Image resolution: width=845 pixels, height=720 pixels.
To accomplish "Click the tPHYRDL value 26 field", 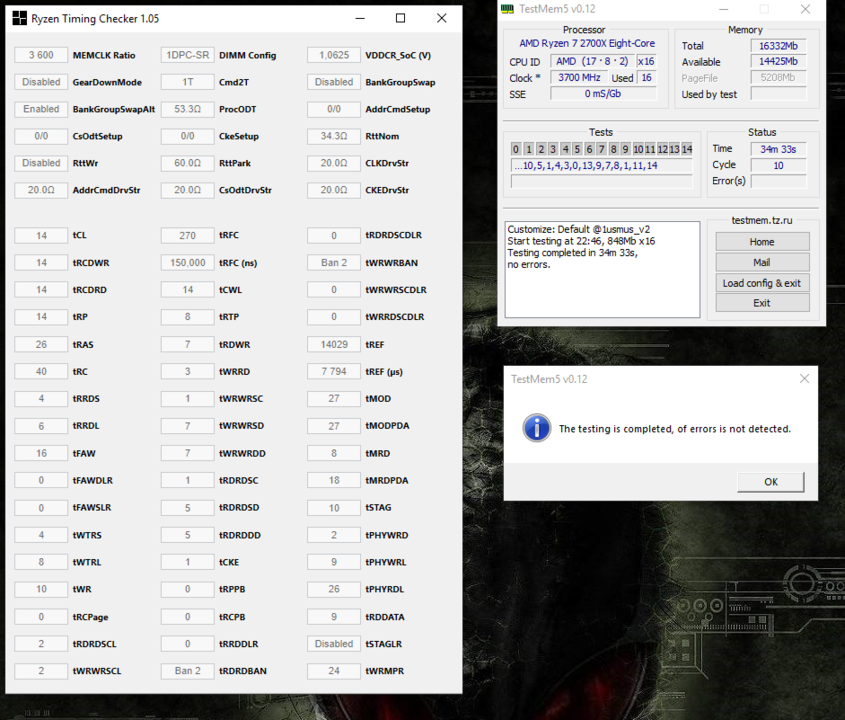I will pyautogui.click(x=334, y=589).
